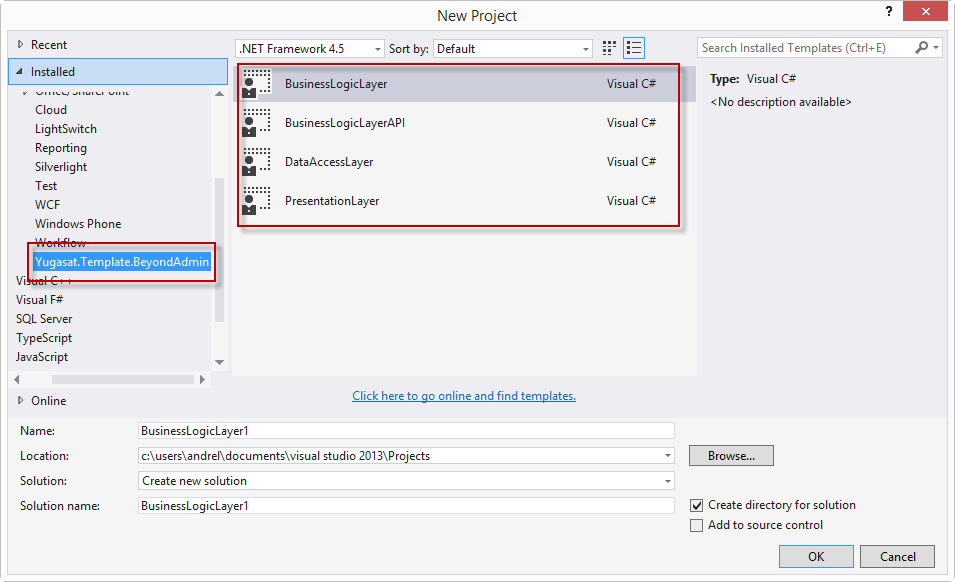This screenshot has height=582, width=955.
Task: Expand the Online templates section
Action: [x=20, y=400]
